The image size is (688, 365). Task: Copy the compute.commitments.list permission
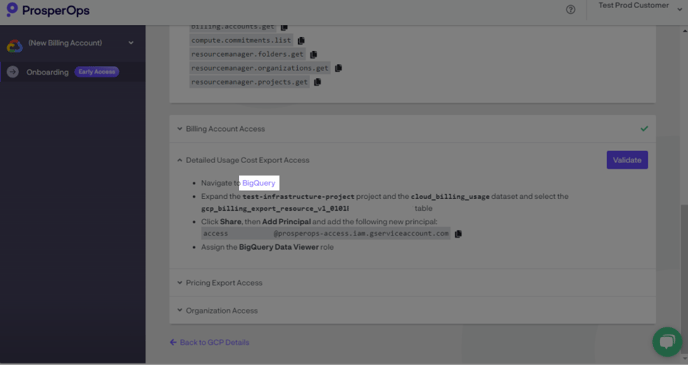(301, 40)
